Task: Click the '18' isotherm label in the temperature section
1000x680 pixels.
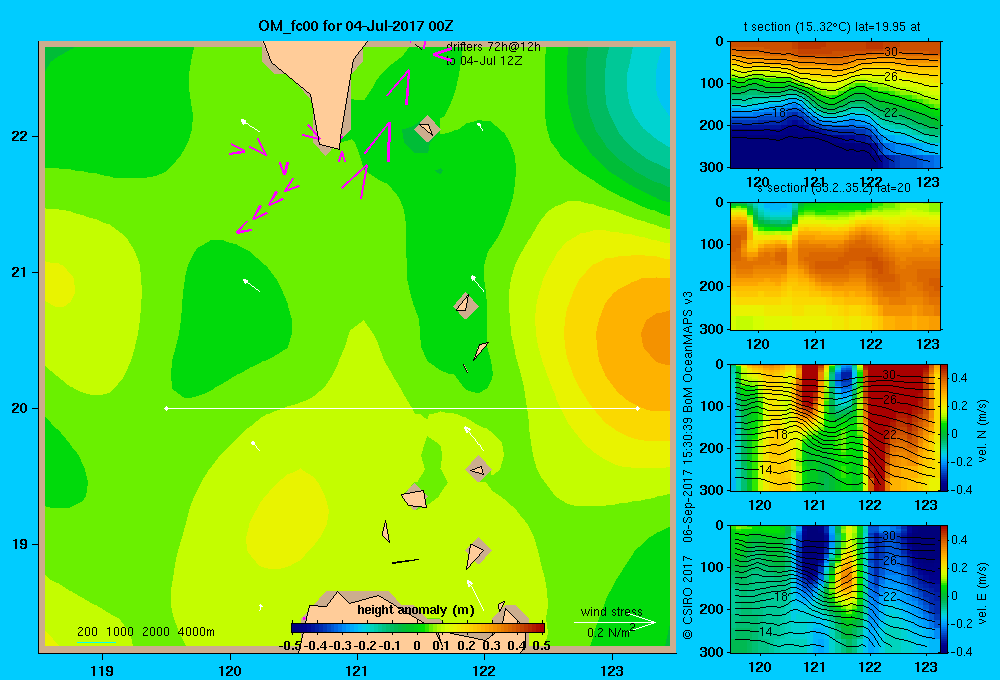Action: 779,113
